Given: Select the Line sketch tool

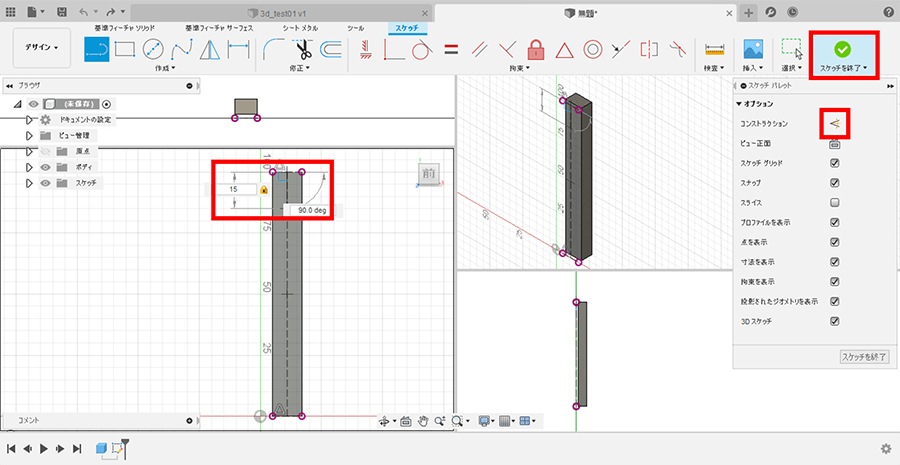Looking at the screenshot, I should [x=96, y=48].
